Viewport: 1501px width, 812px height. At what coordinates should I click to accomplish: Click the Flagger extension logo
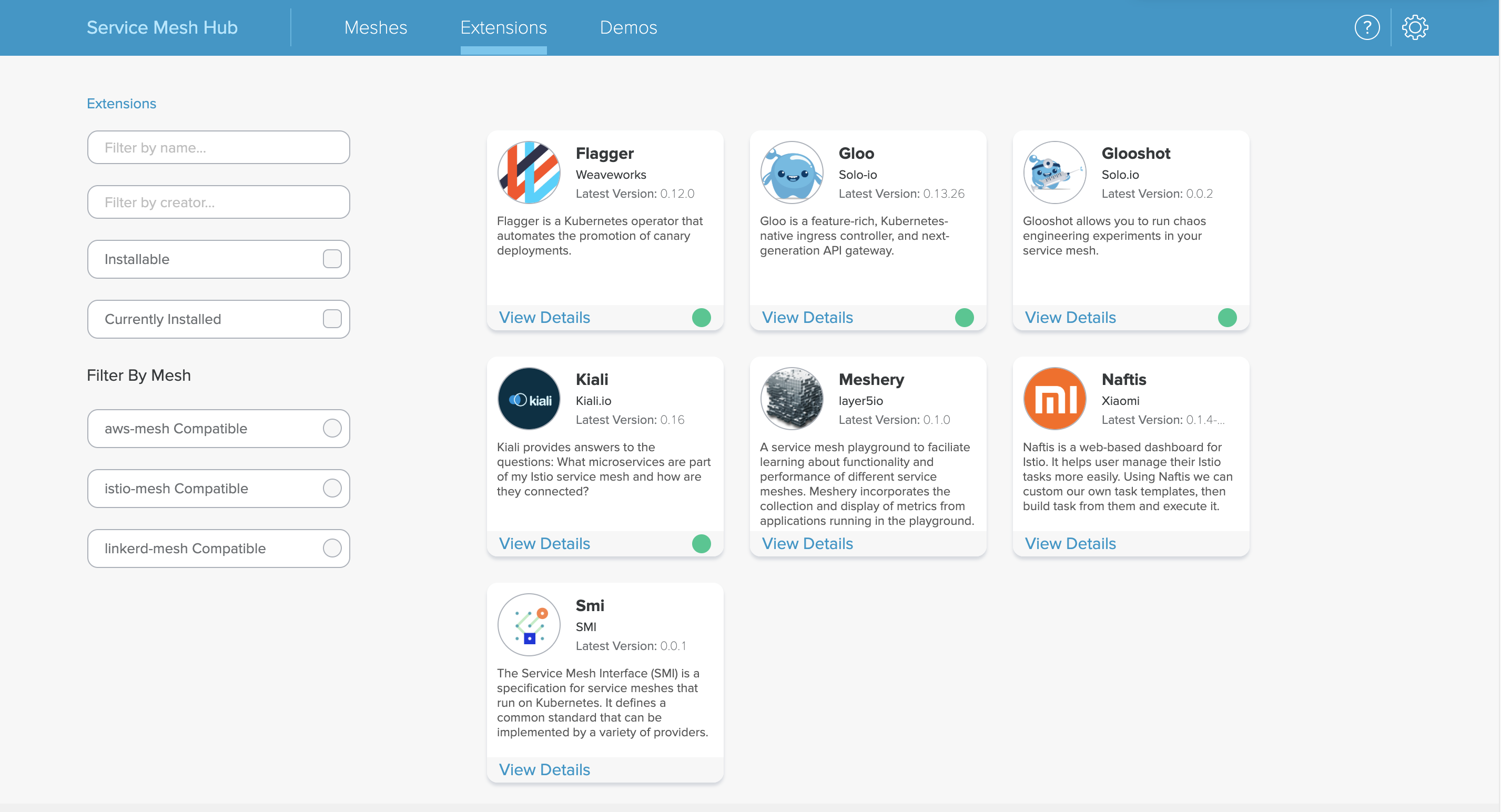529,172
